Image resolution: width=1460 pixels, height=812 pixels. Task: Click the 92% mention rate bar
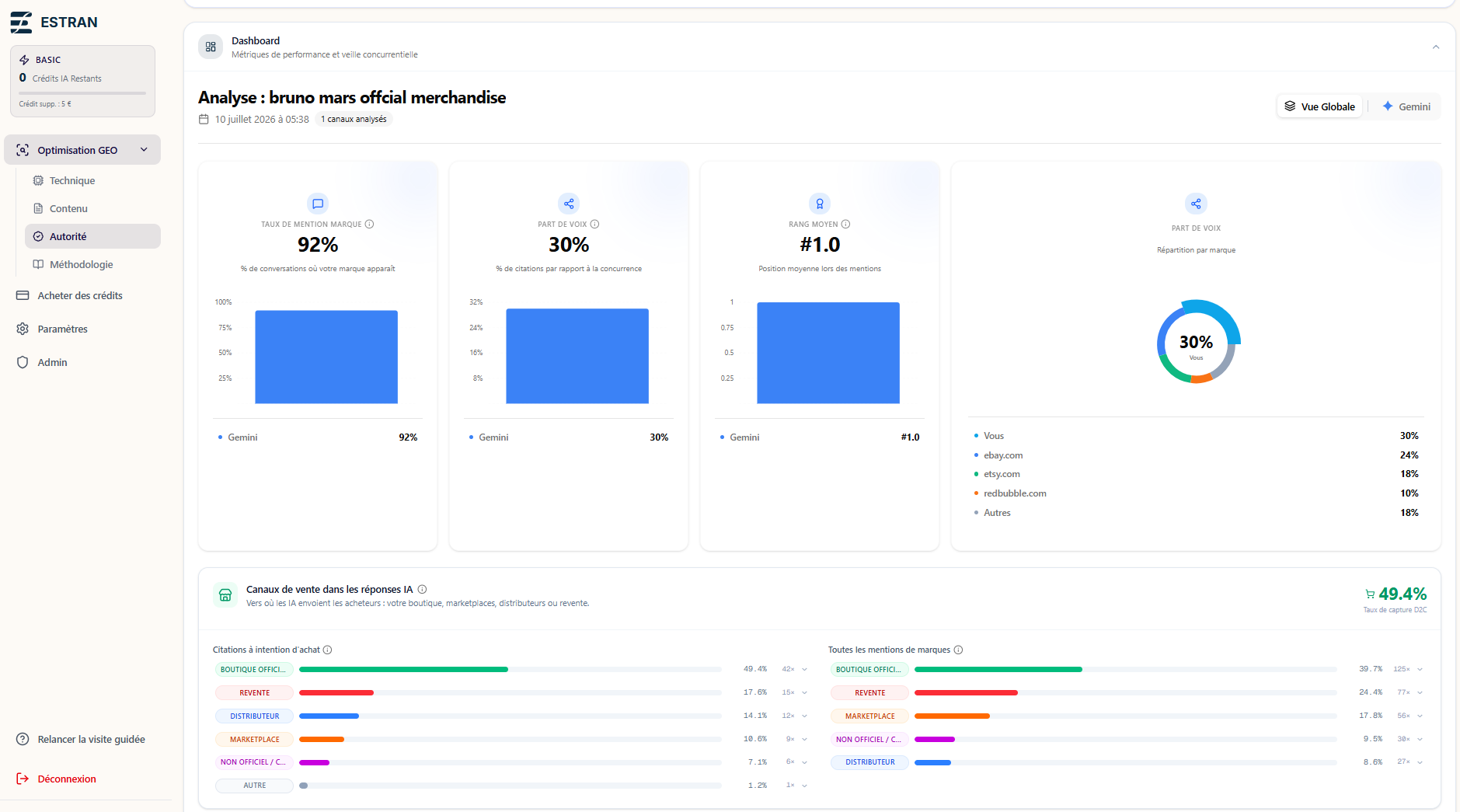click(x=326, y=357)
